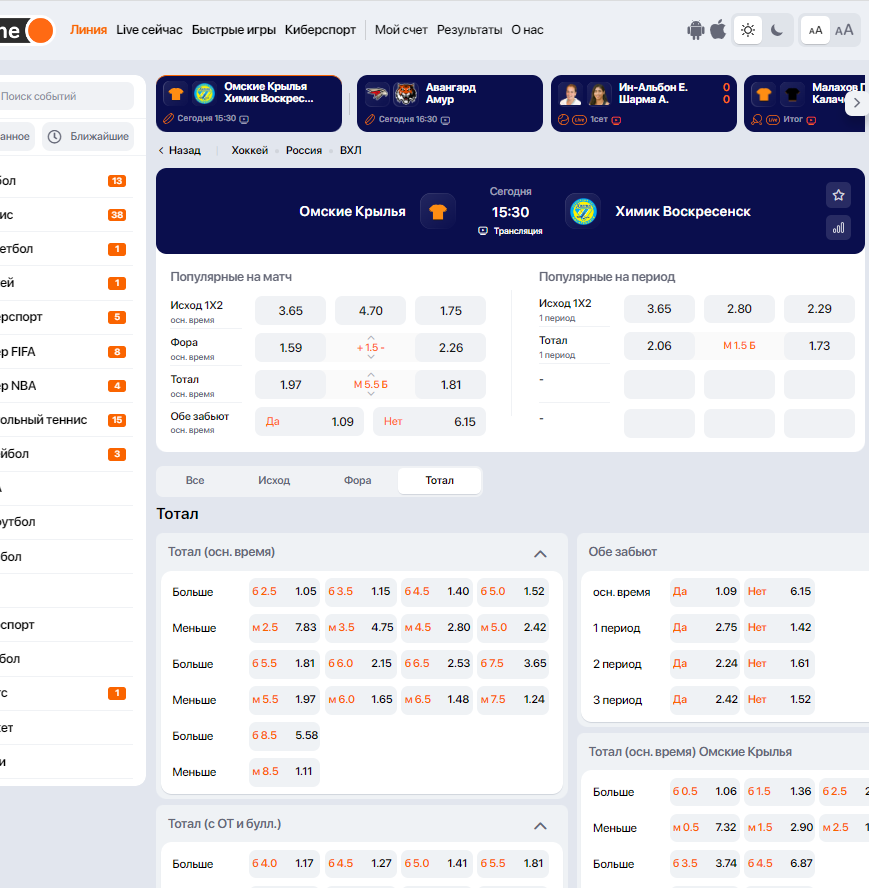Click the clock icon beside Ближайшие
Screen dimensions: 869x888
pyautogui.click(x=54, y=136)
